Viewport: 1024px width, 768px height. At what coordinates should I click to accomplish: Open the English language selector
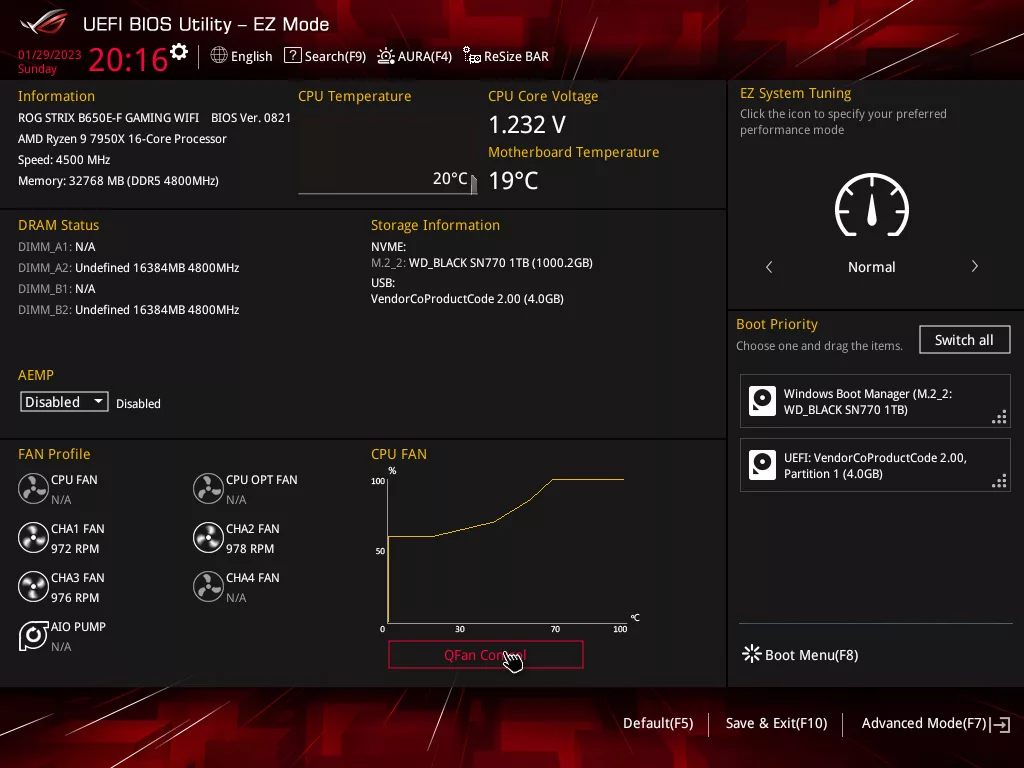coord(241,56)
